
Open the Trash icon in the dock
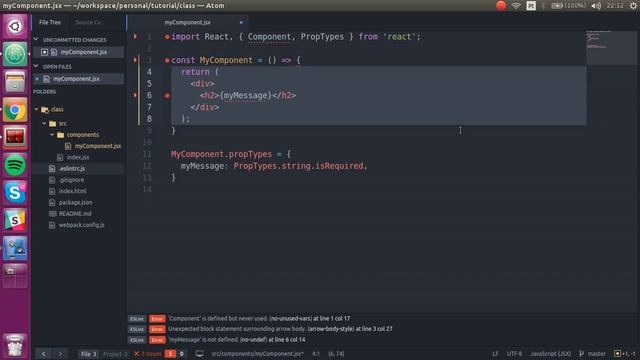point(15,345)
